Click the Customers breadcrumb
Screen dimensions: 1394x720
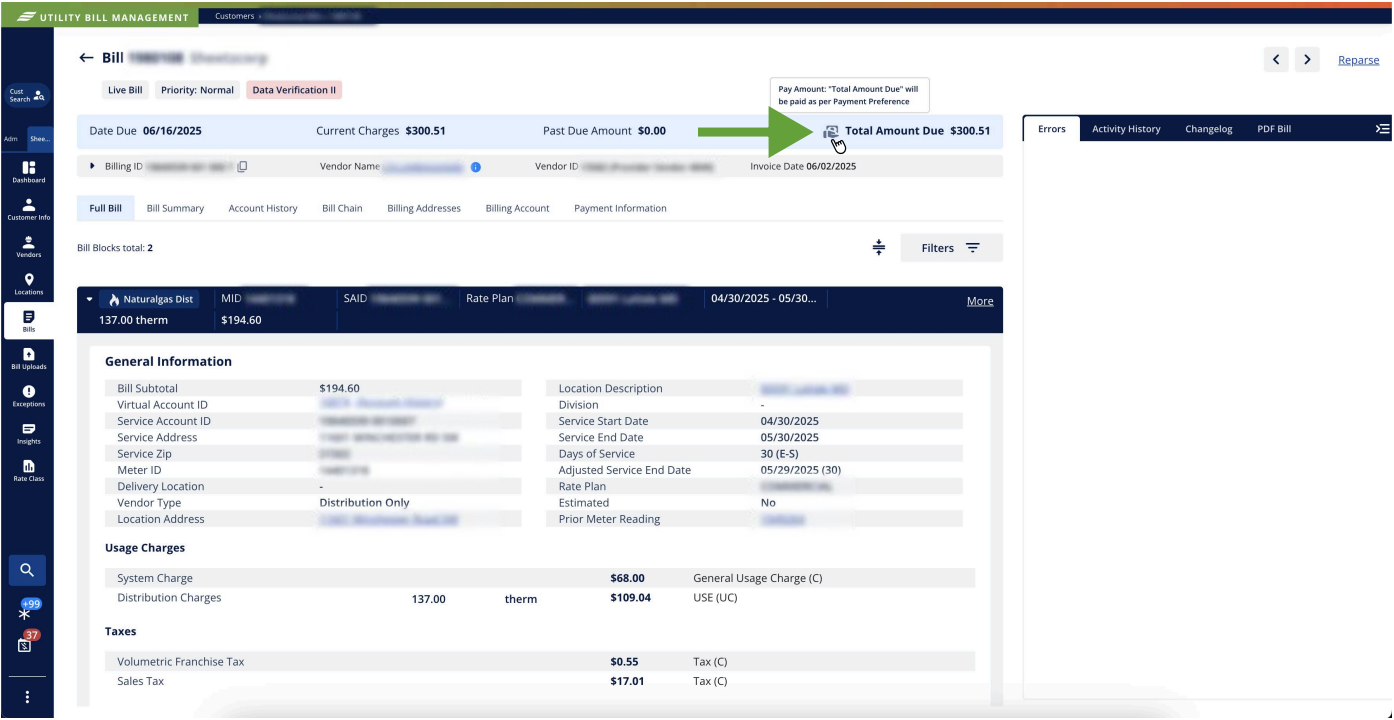pos(233,16)
